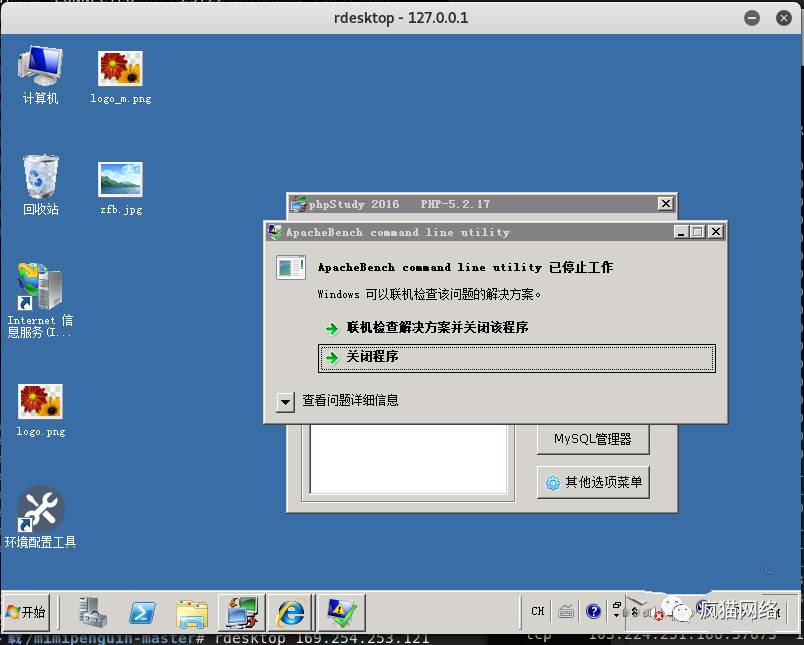Open the file explorer taskbar icon
Screen dimensions: 804x645
coord(192,613)
